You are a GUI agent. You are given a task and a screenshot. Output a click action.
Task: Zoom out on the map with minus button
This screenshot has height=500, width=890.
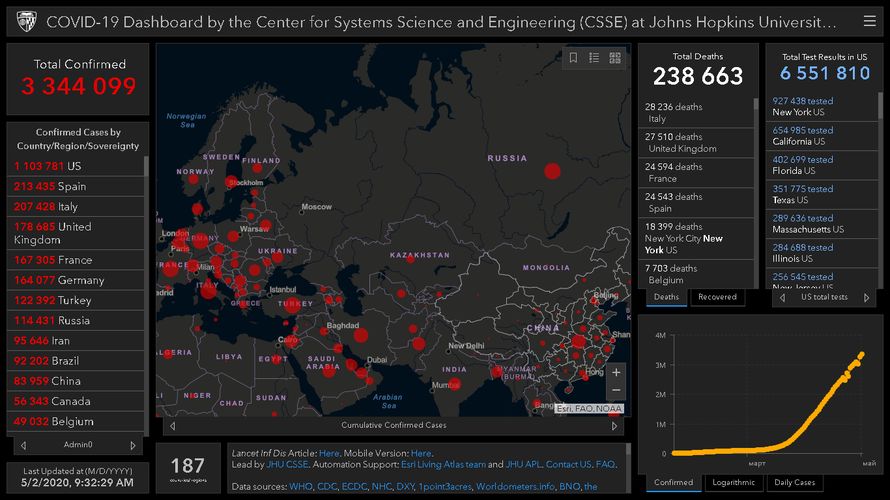tap(616, 390)
